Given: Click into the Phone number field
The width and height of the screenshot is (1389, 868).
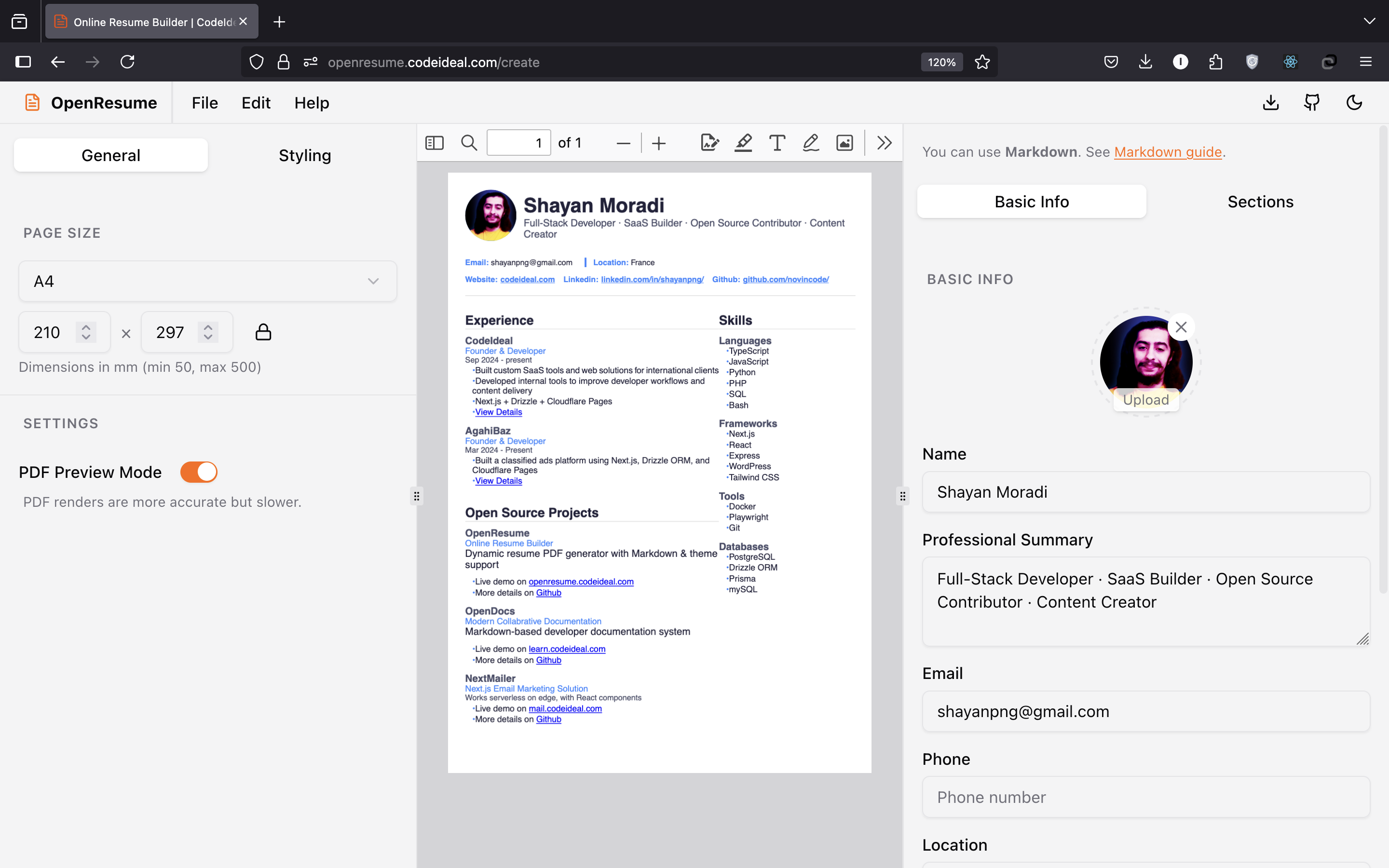Looking at the screenshot, I should (x=1145, y=797).
